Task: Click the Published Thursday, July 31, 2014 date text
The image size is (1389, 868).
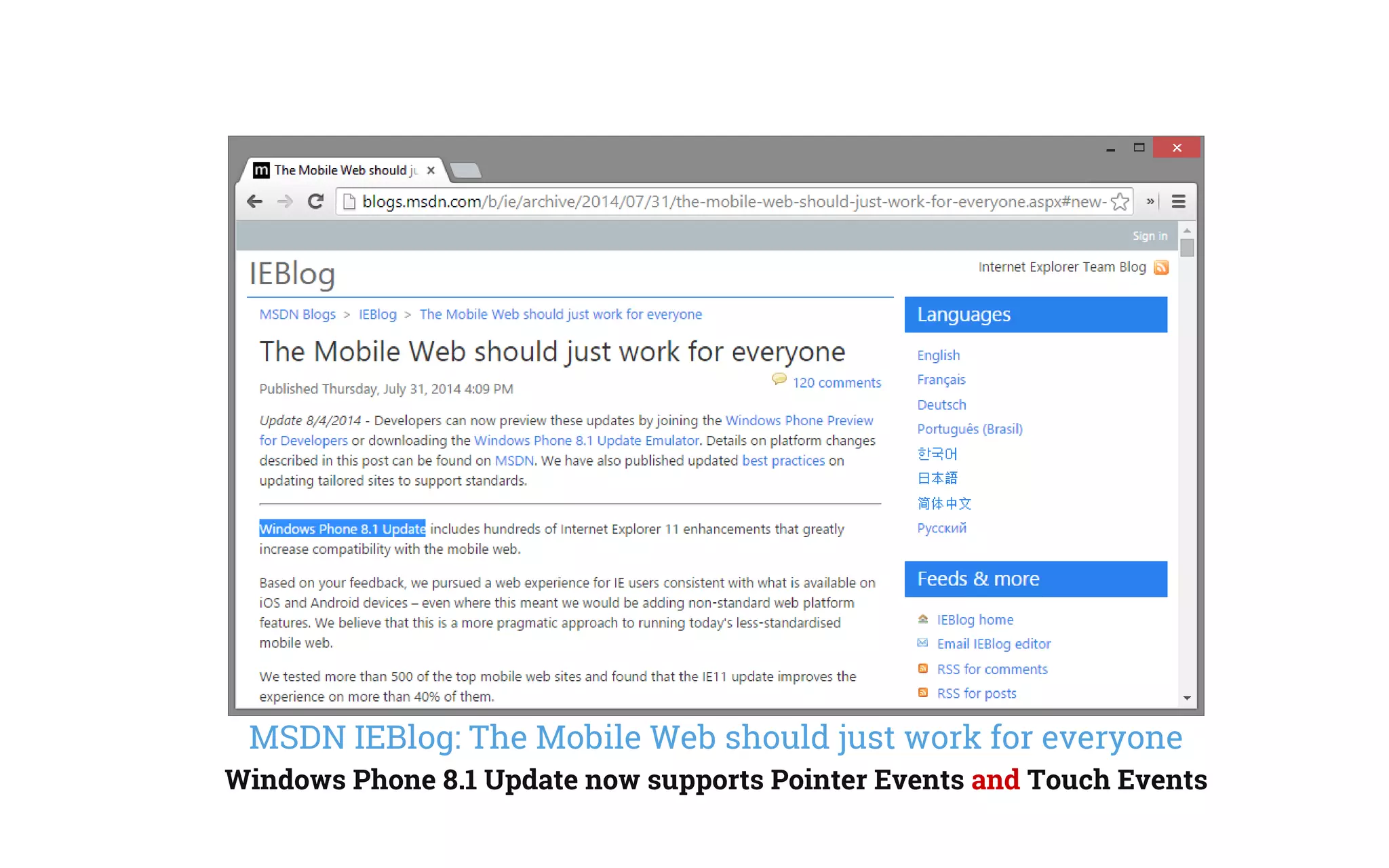Action: point(386,389)
